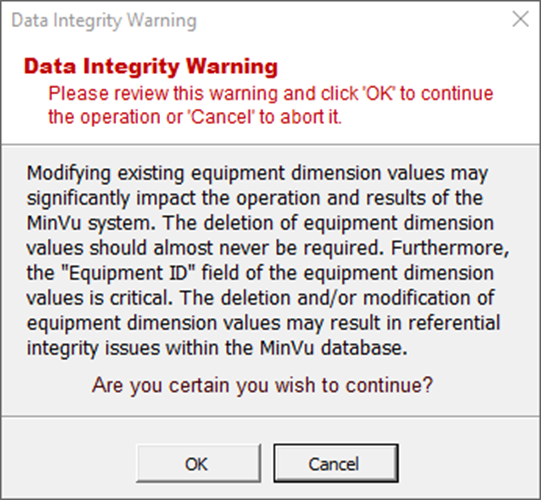
Task: Click the gray title bar text
Action: click(x=104, y=20)
